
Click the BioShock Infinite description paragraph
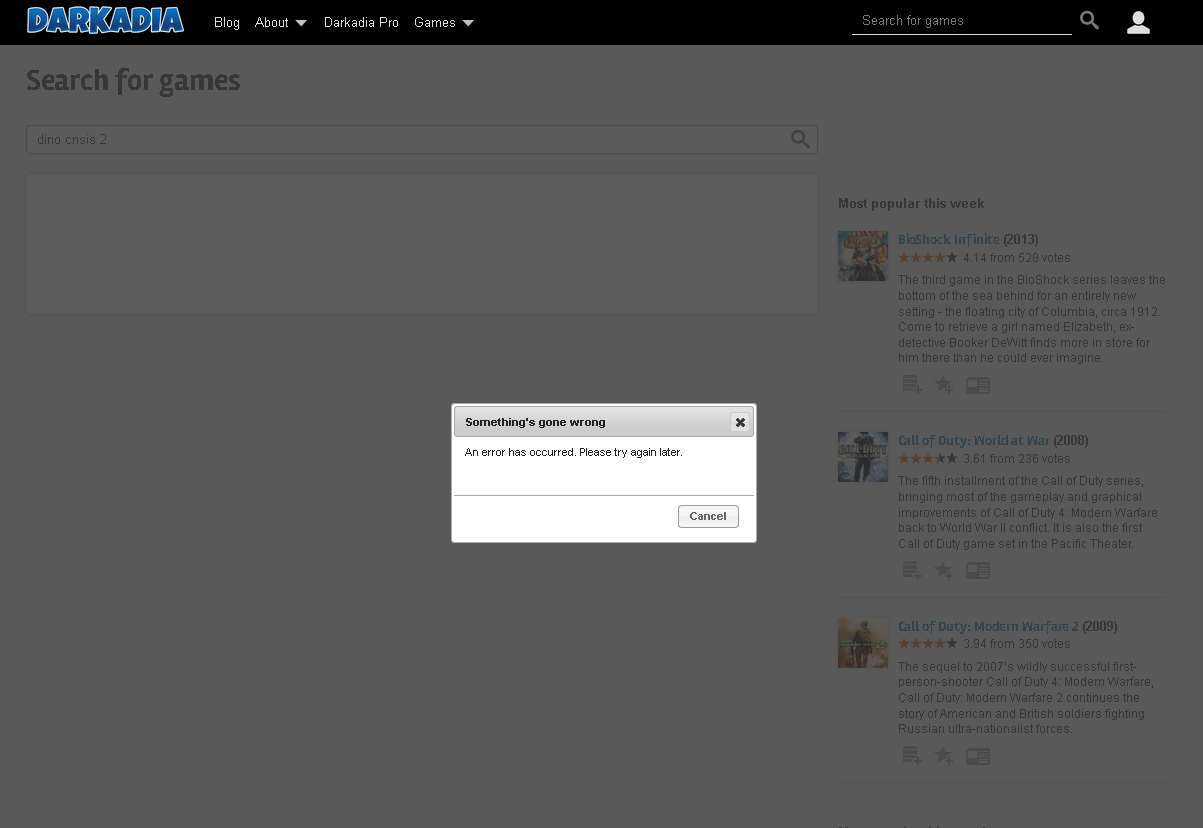pos(1032,319)
